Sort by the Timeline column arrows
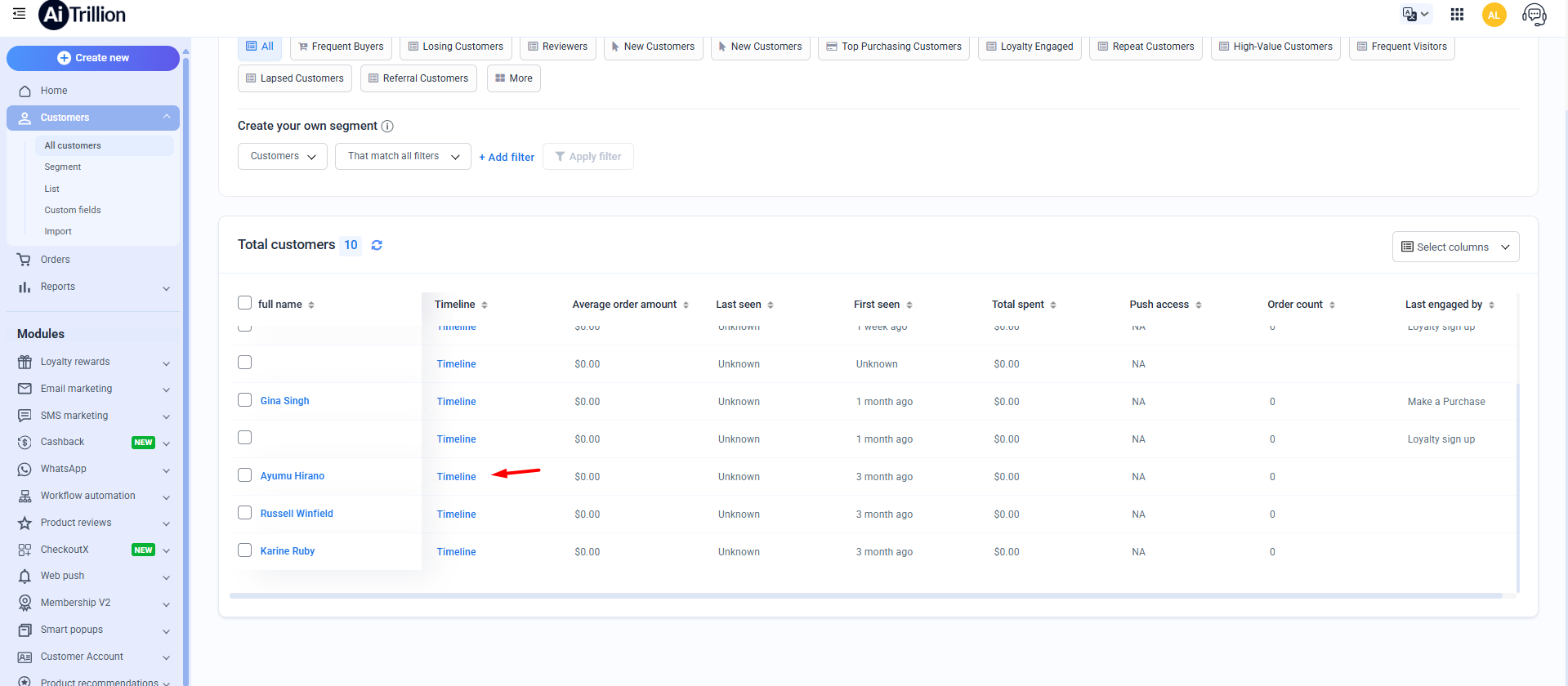 (x=485, y=305)
